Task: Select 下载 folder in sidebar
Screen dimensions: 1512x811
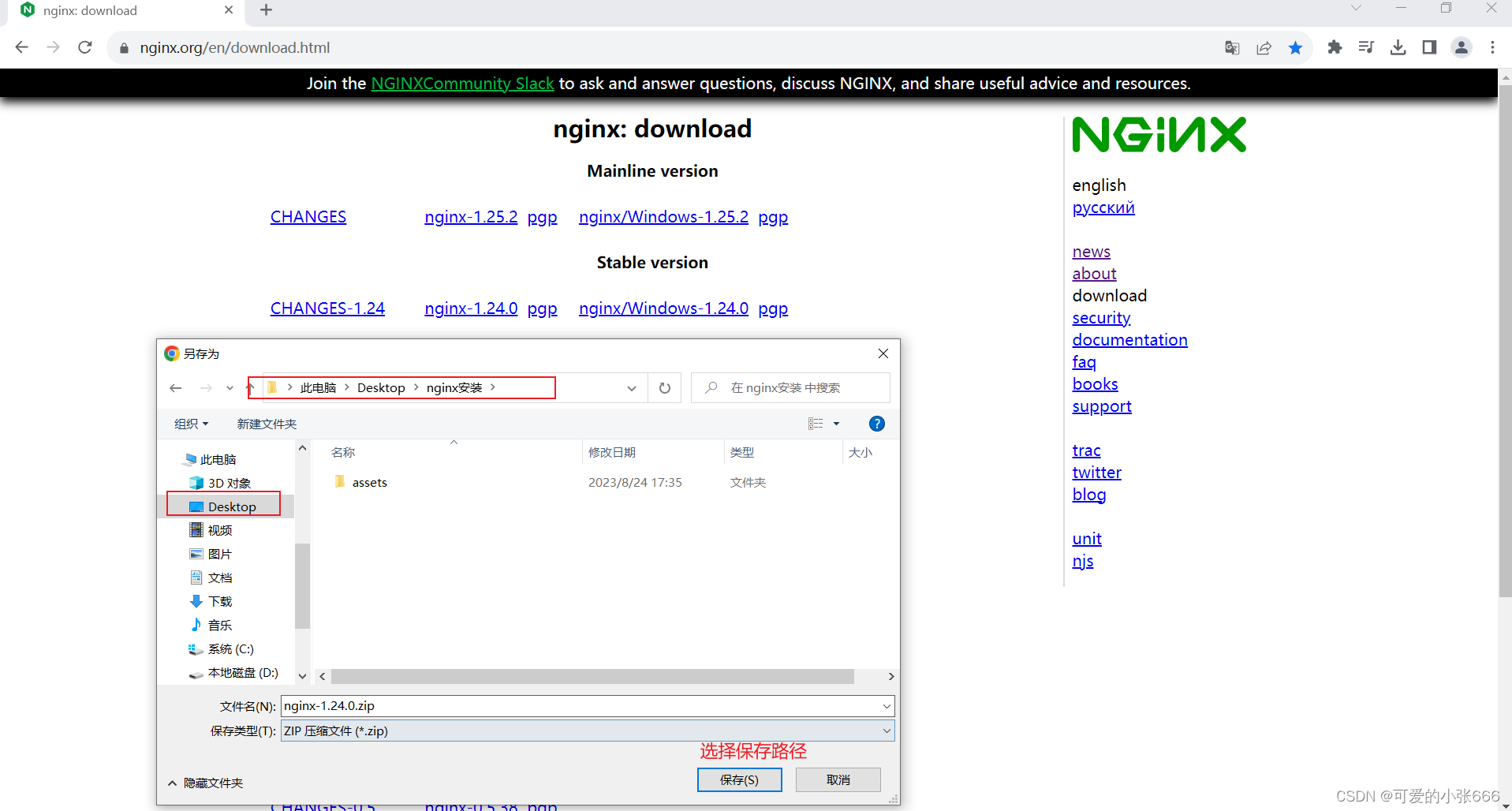Action: pos(219,601)
